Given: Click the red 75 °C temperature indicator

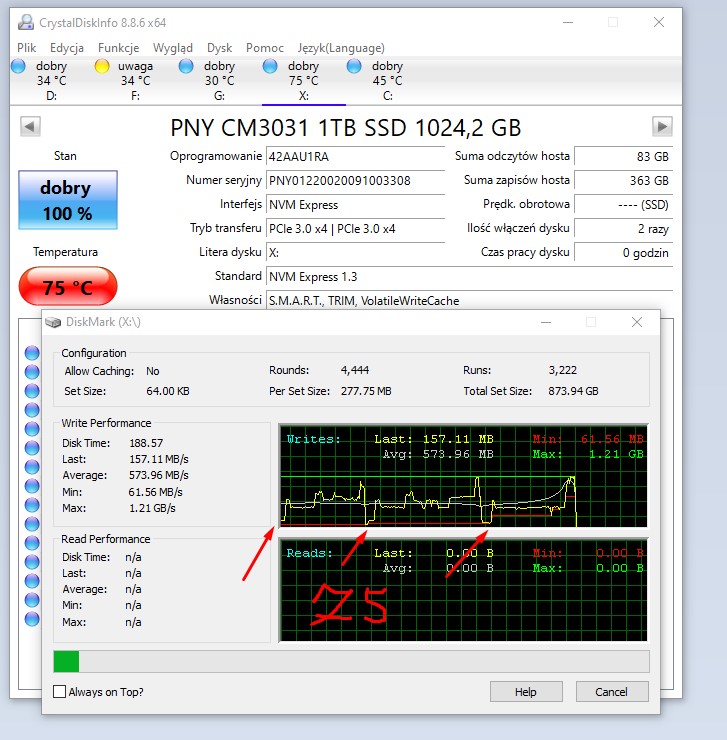Looking at the screenshot, I should coord(68,286).
